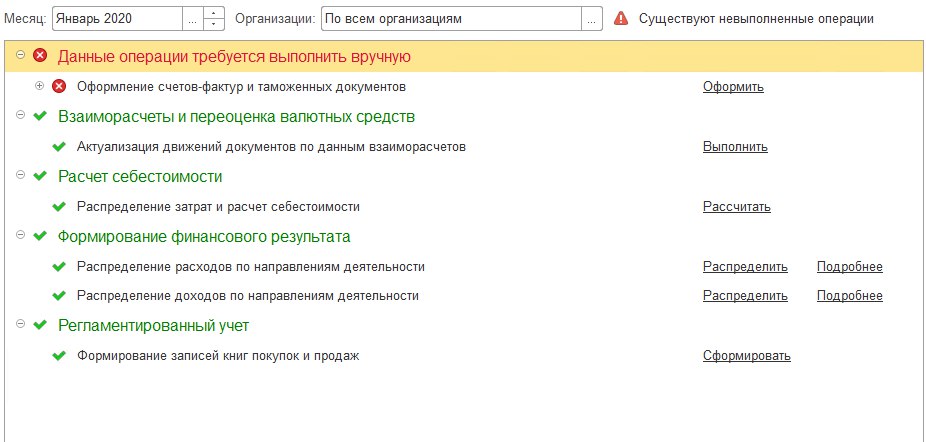Click the Организации input field

click(452, 19)
